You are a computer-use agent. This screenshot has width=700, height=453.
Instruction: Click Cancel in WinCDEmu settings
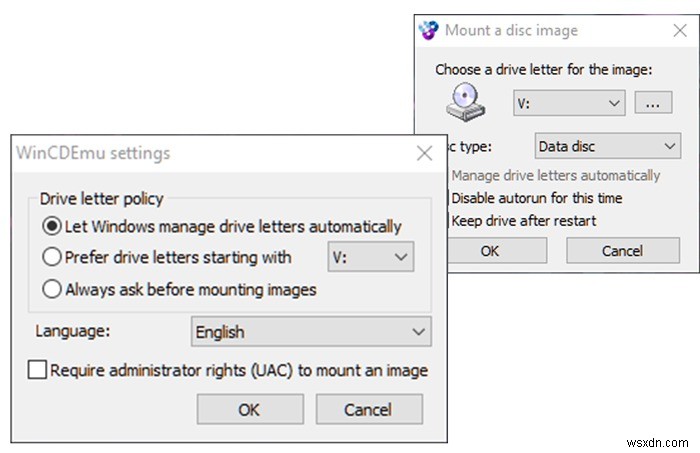368,409
